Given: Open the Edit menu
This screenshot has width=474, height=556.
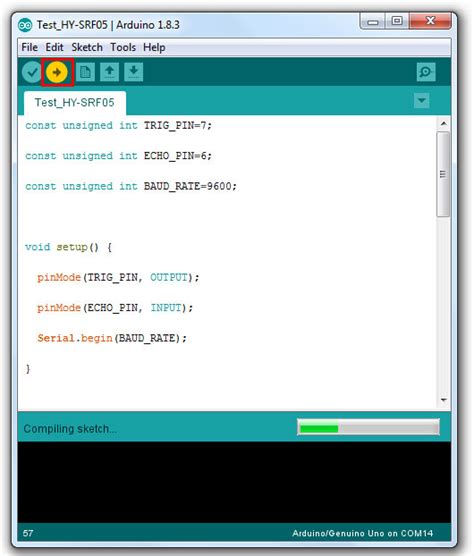Looking at the screenshot, I should tap(54, 47).
